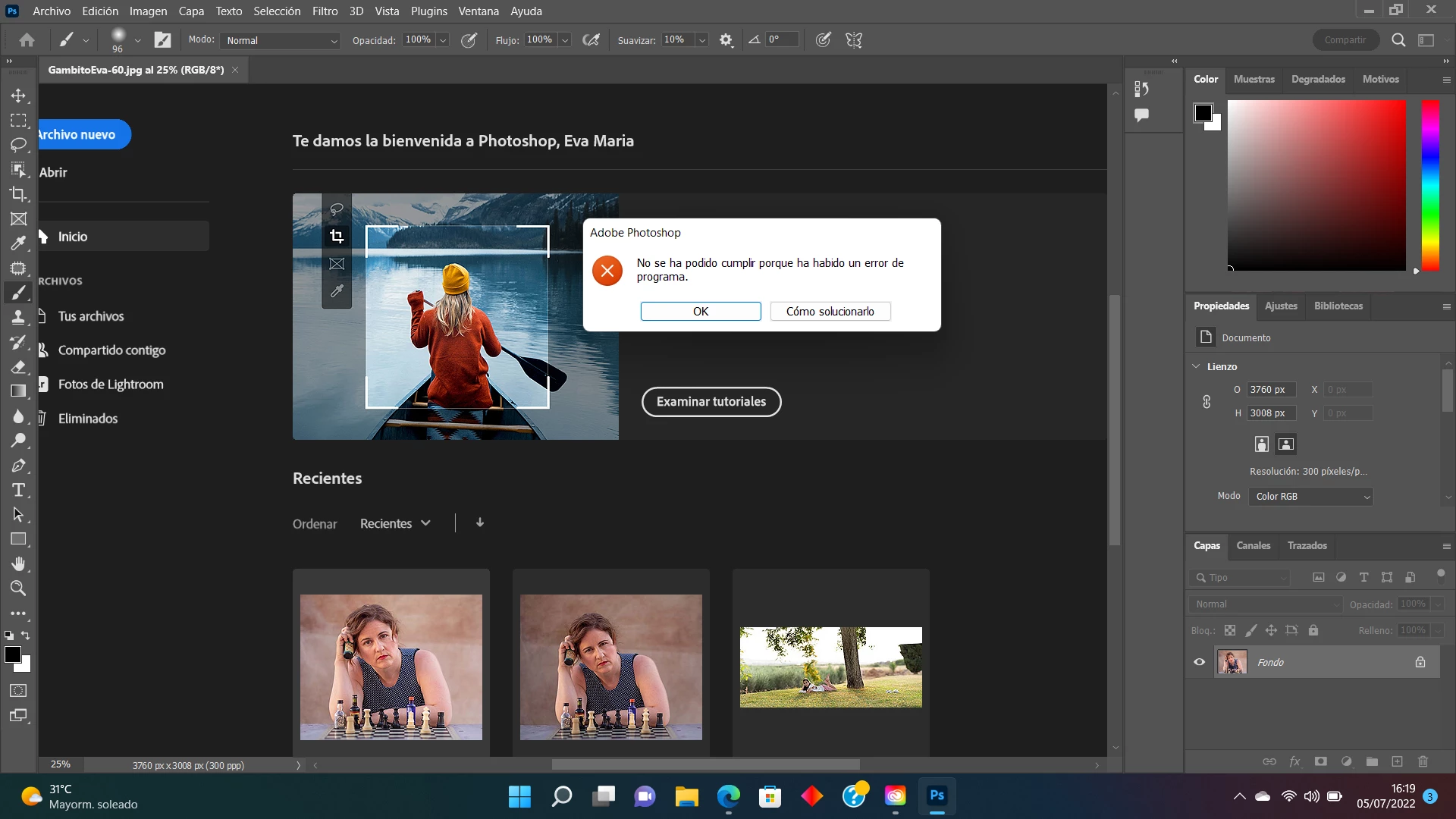
Task: Toggle the Quick Mask mode icon
Action: pyautogui.click(x=18, y=691)
